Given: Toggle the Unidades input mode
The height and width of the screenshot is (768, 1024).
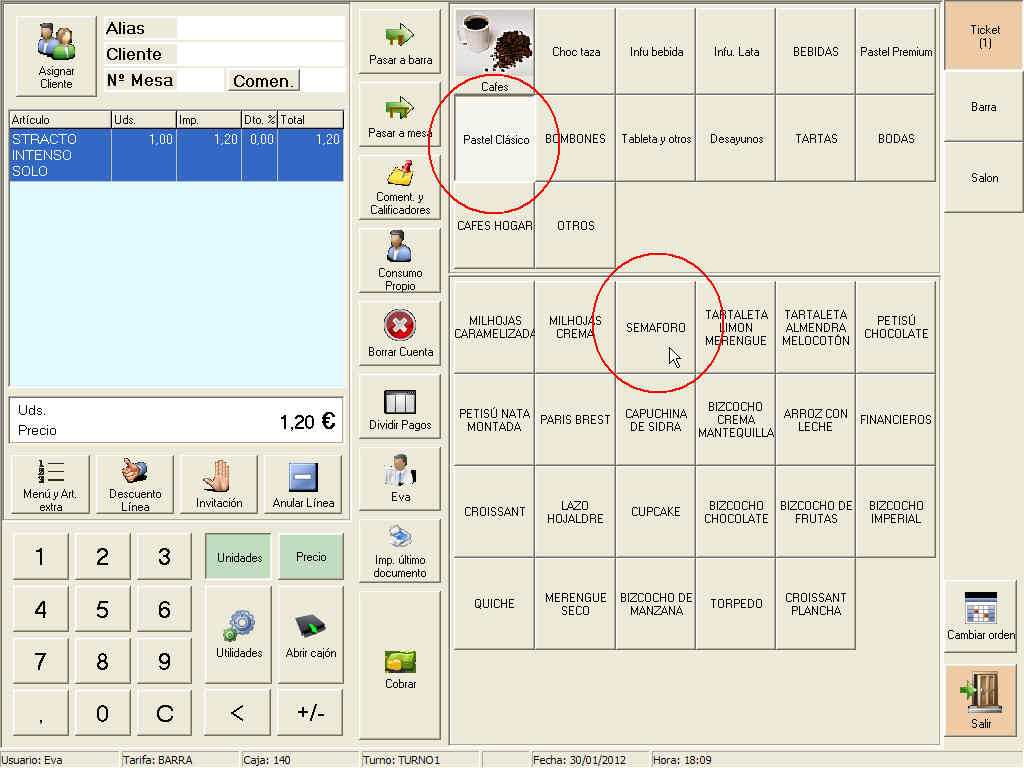Looking at the screenshot, I should pos(239,557).
